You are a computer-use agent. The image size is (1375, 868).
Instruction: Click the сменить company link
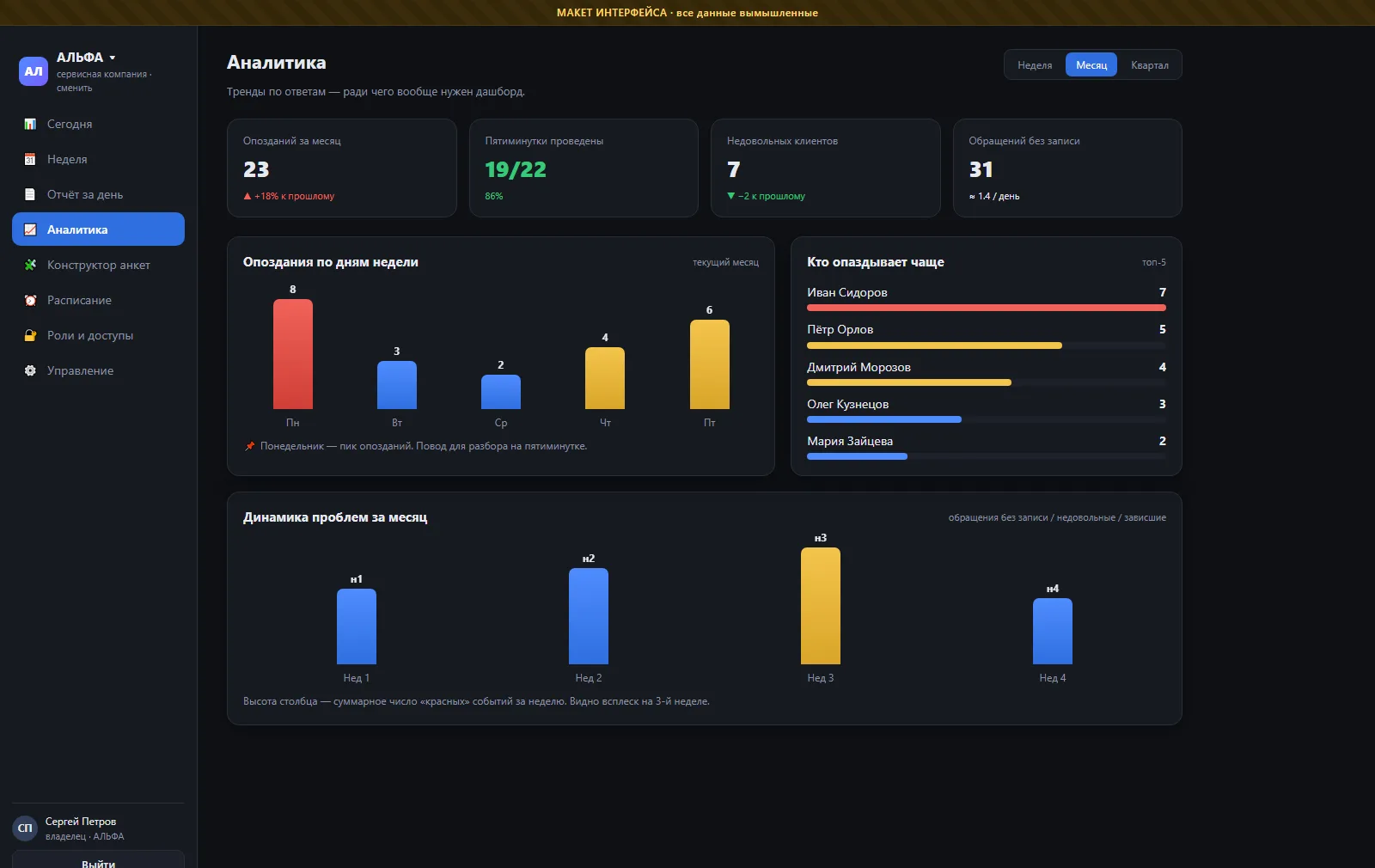pos(75,88)
